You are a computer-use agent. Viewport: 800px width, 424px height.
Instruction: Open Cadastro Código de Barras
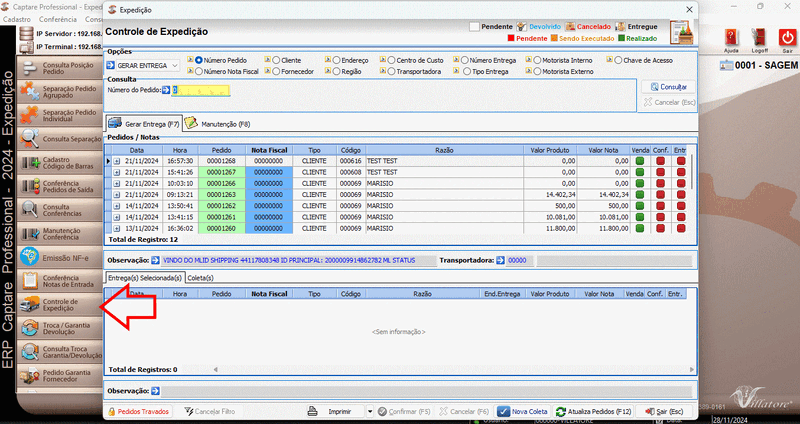(60, 163)
